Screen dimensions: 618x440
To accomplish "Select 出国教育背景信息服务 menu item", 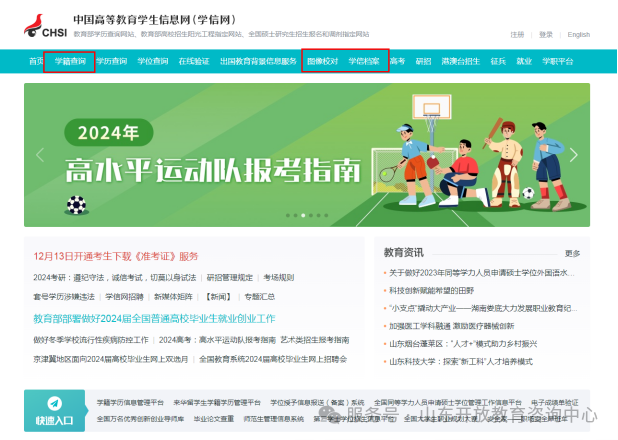I will point(258,61).
